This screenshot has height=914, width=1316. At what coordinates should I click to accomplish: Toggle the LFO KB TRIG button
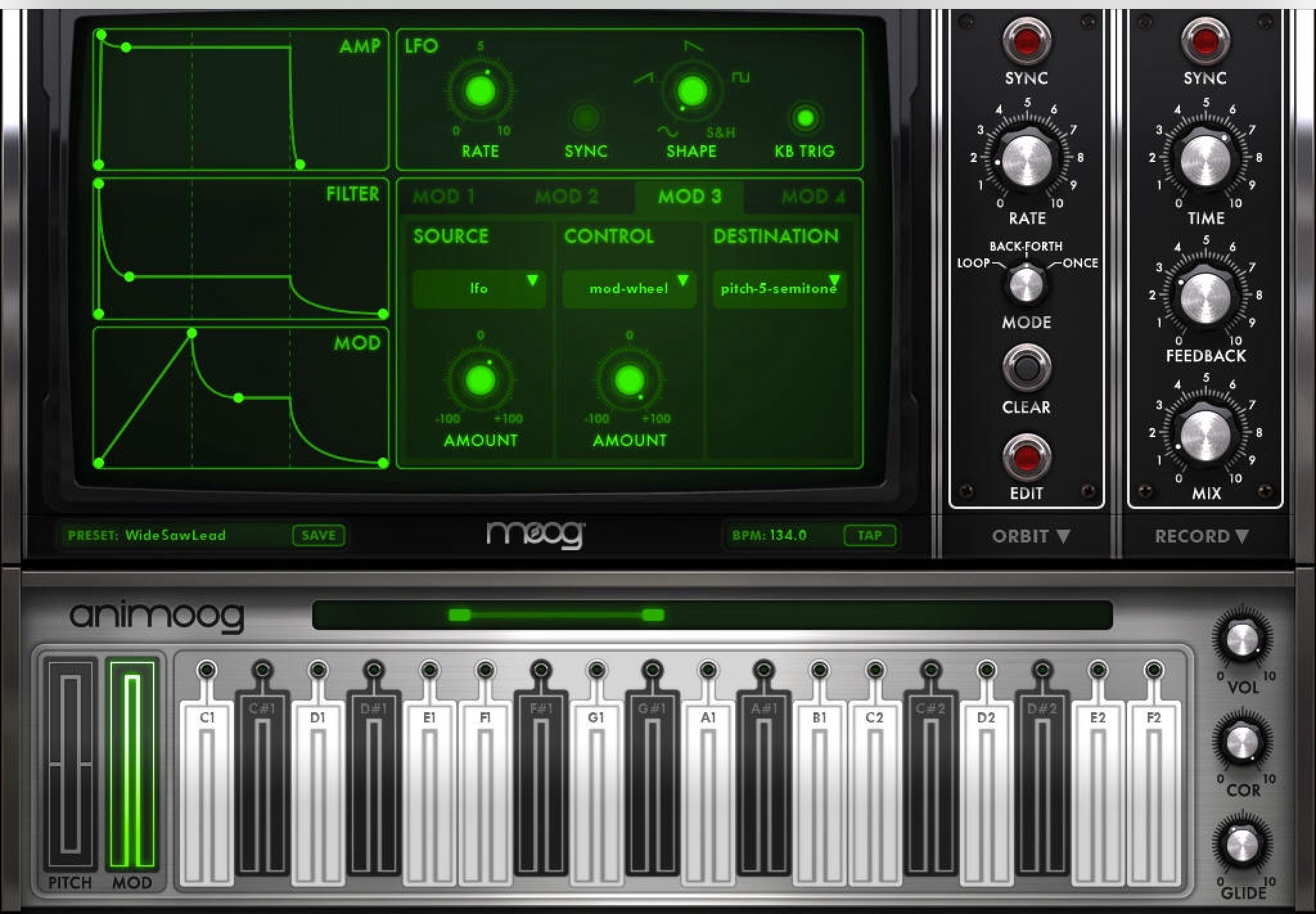[x=805, y=118]
